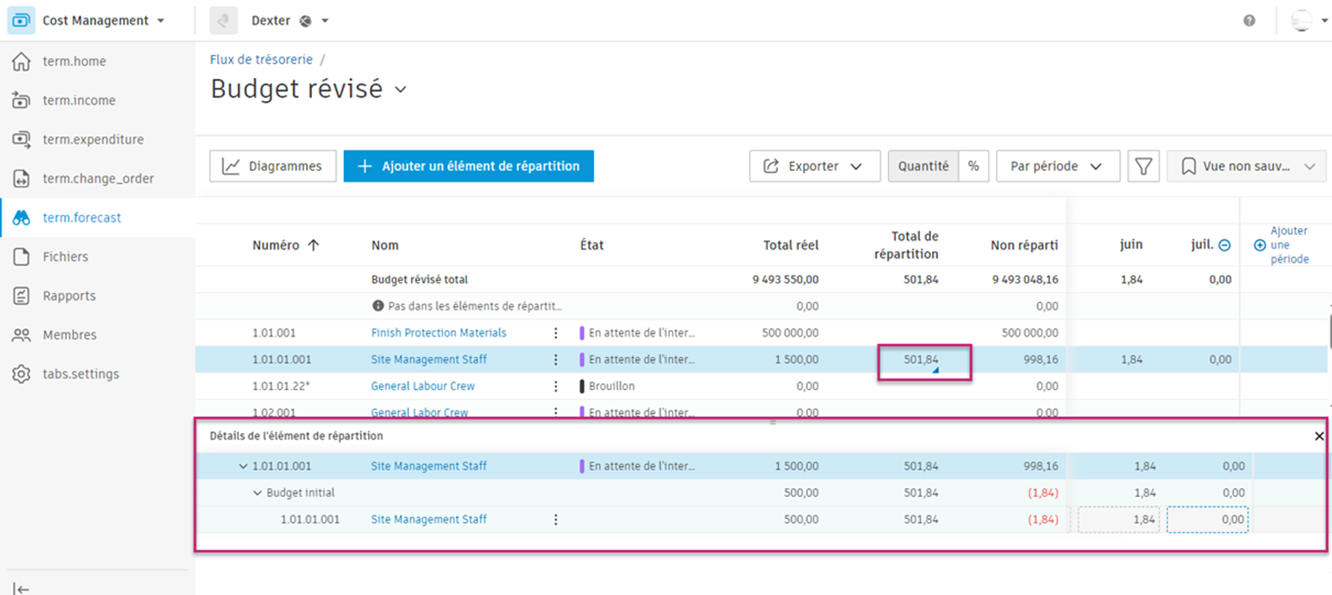Switch to Quantité display mode

click(923, 166)
